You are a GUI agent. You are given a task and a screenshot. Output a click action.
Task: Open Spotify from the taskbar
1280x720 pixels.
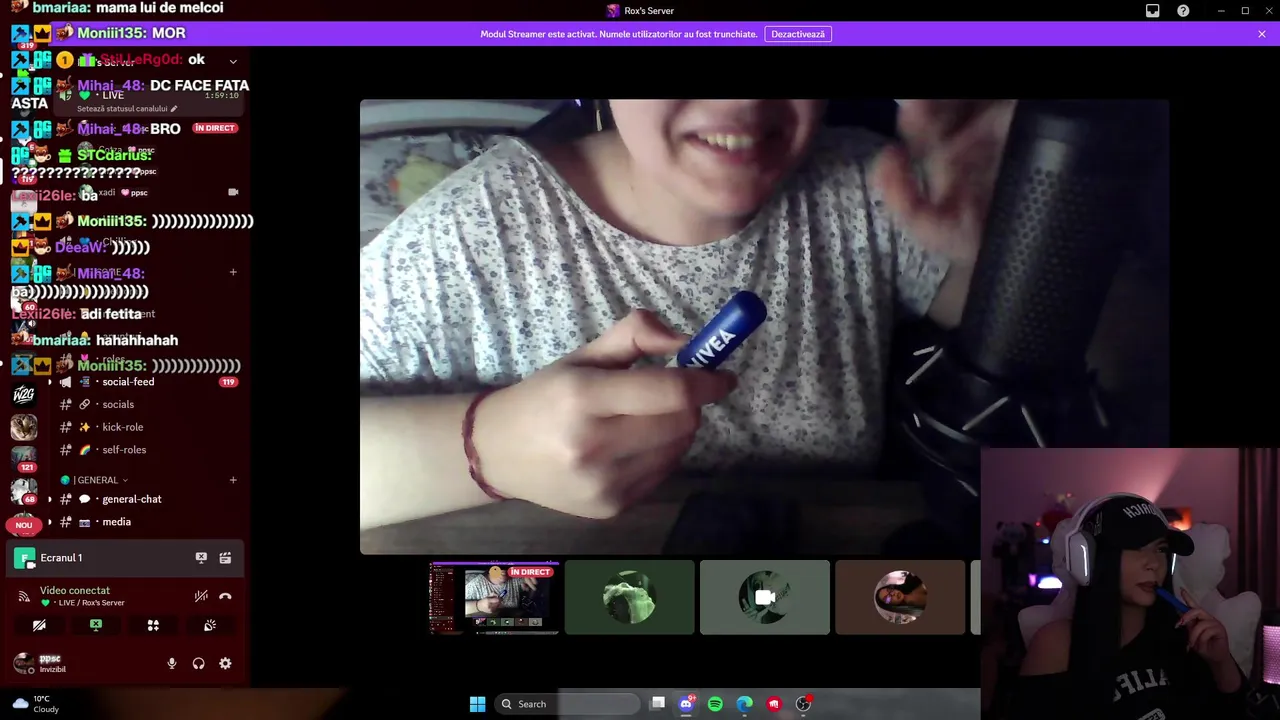pyautogui.click(x=715, y=704)
